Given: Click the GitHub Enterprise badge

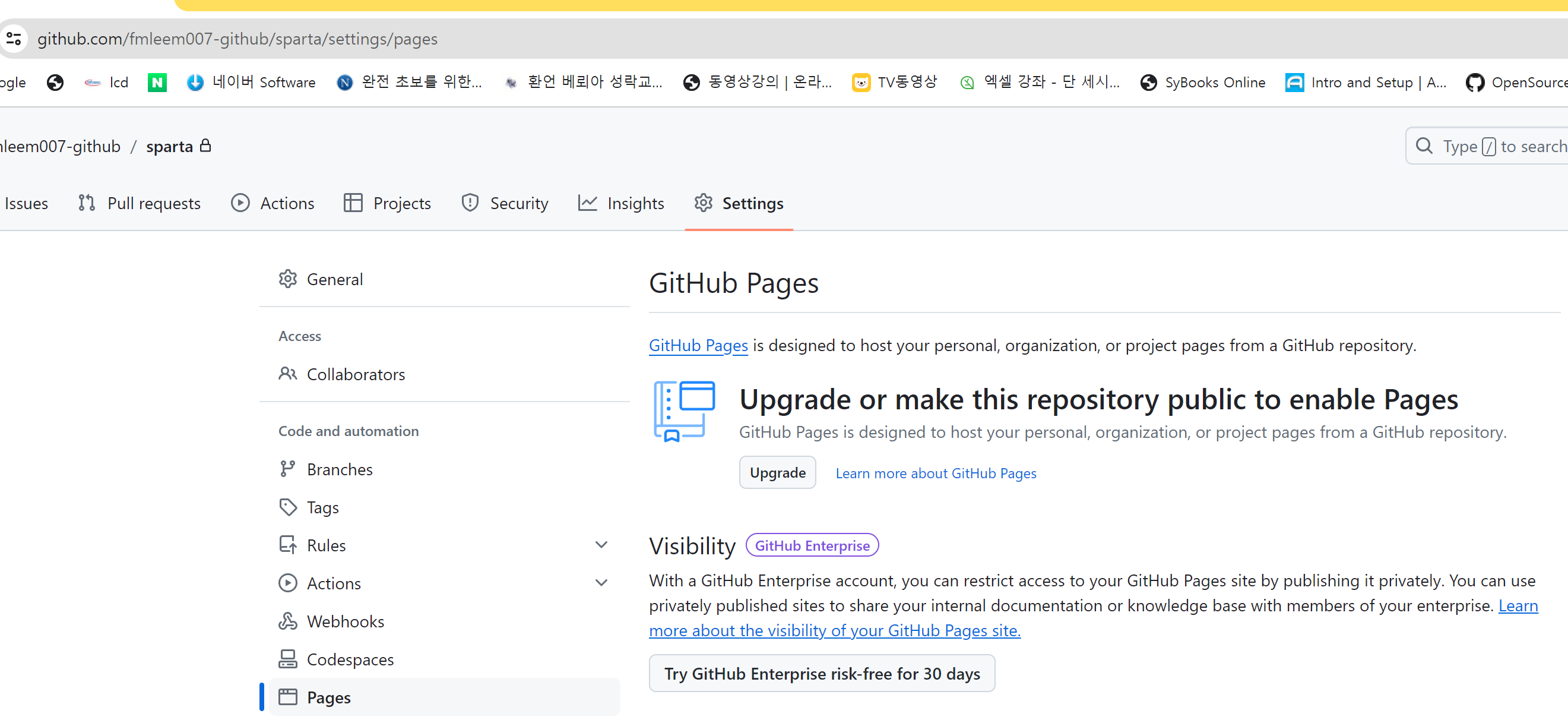Looking at the screenshot, I should (x=812, y=545).
